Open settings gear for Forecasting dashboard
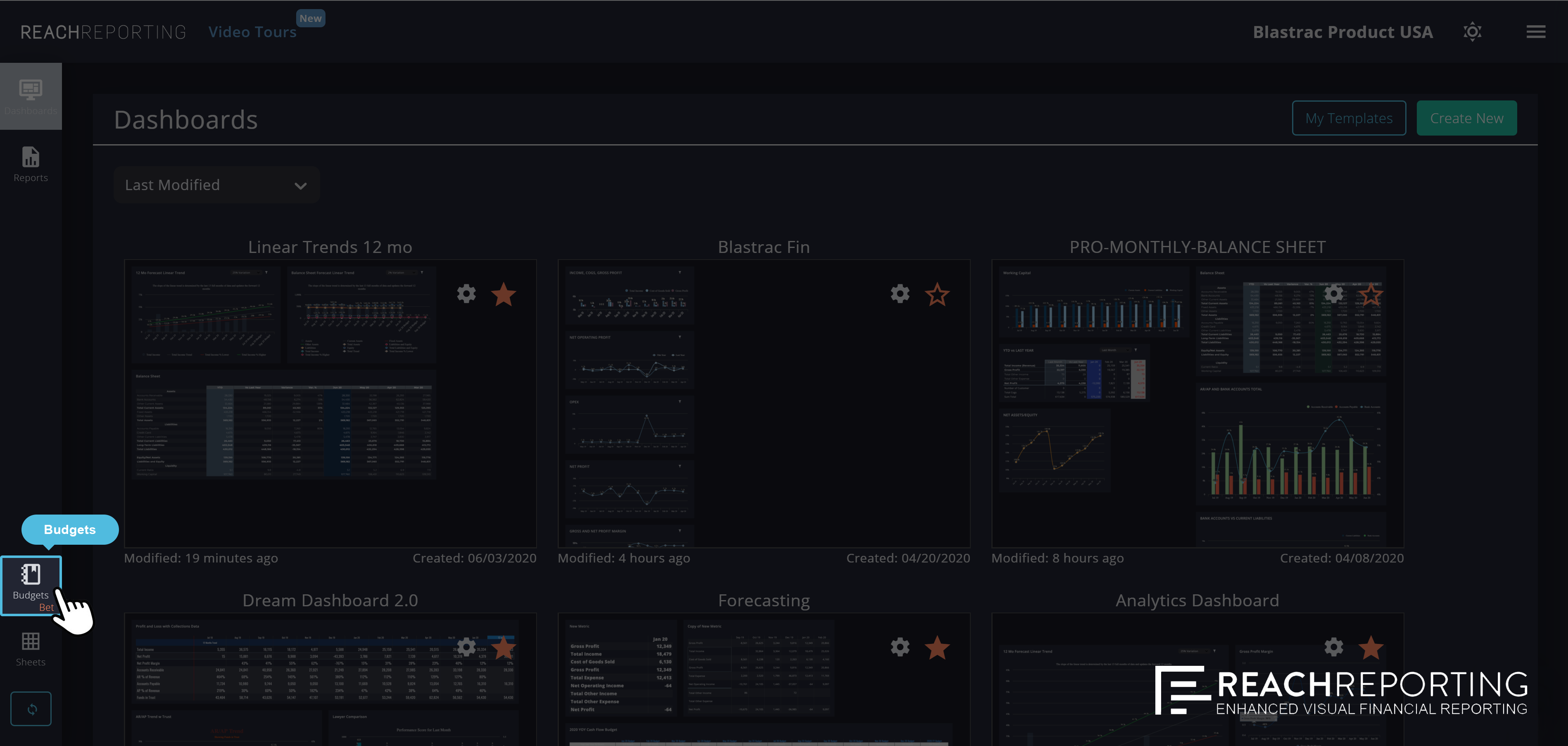This screenshot has height=746, width=1568. pos(900,647)
